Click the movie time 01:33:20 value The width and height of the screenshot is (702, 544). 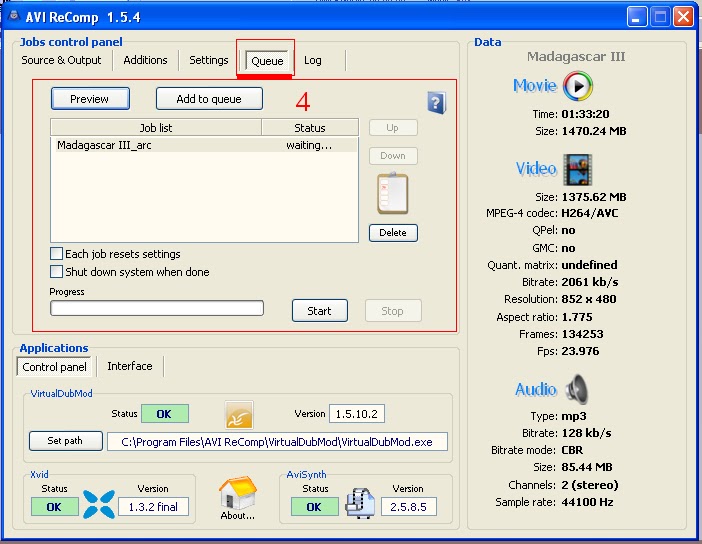[586, 114]
